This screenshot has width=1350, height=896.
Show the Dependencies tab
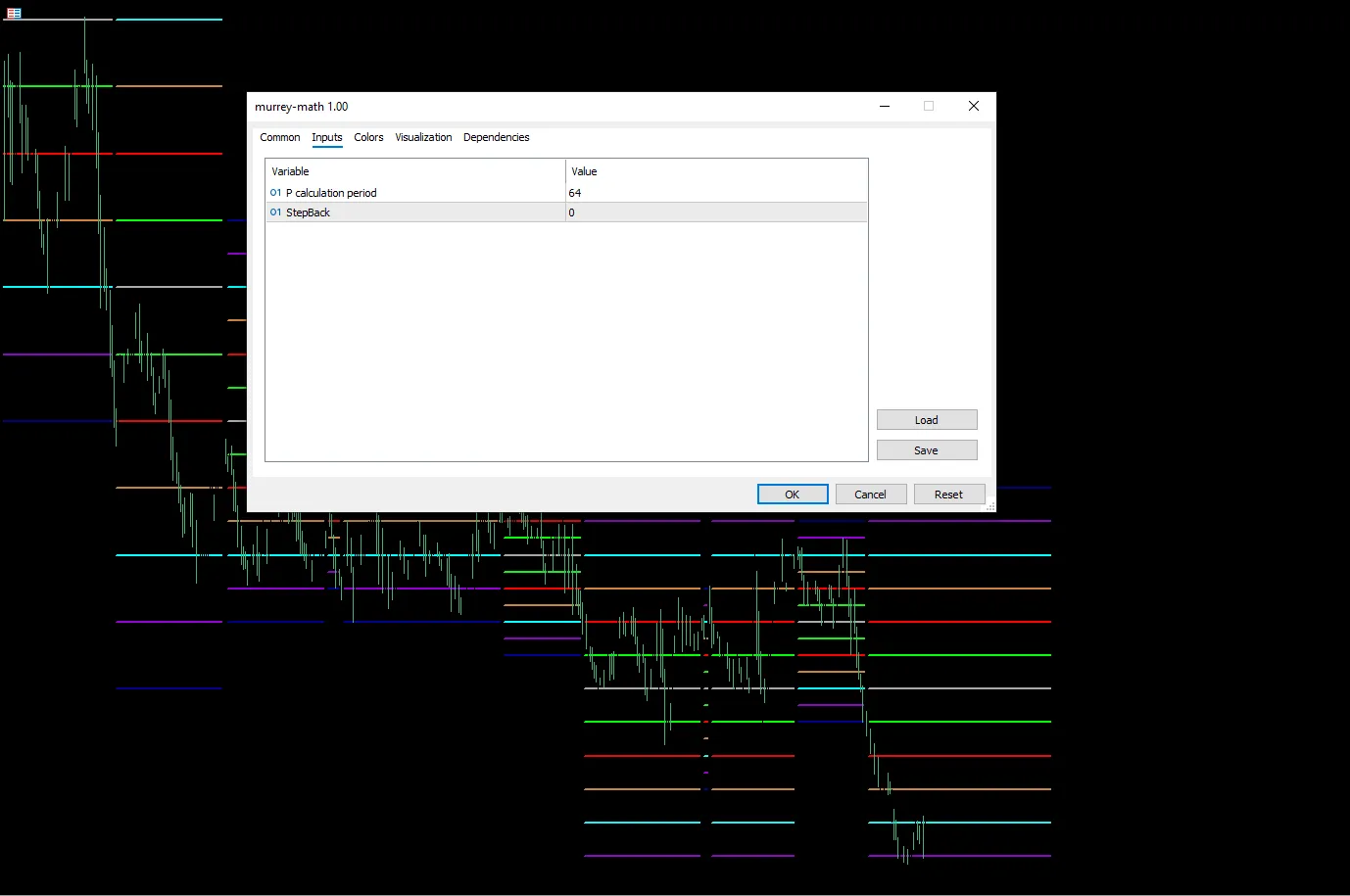pyautogui.click(x=496, y=137)
